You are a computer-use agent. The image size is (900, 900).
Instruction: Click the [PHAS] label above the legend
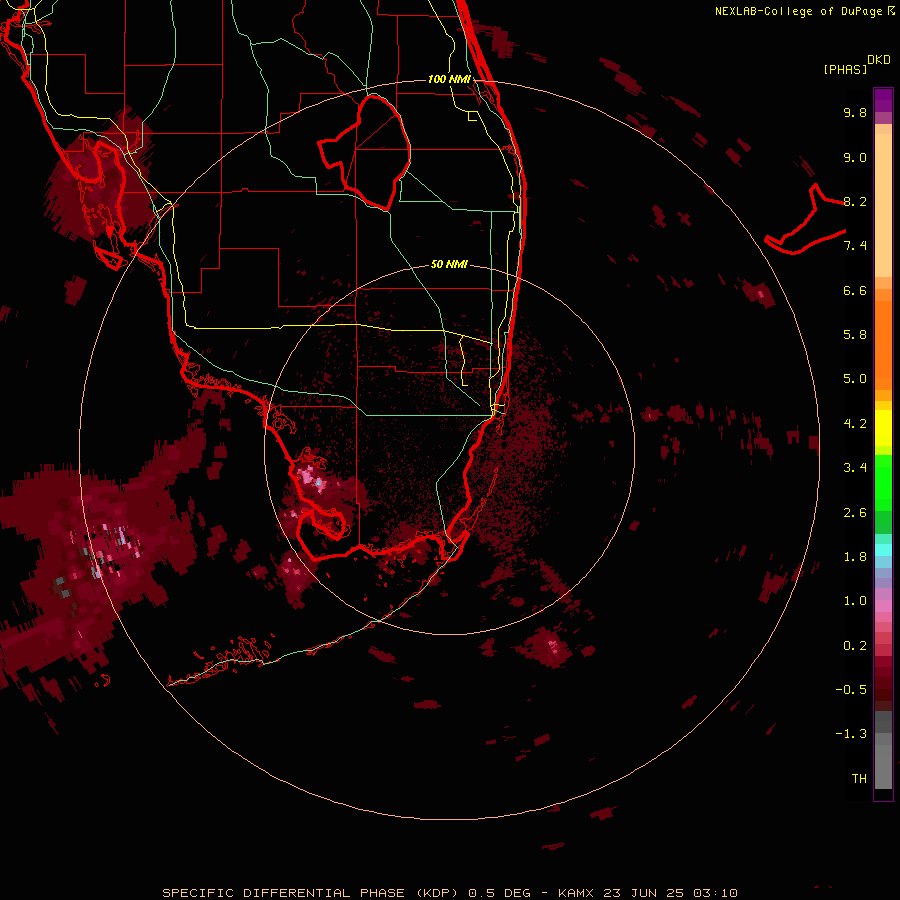pos(845,69)
